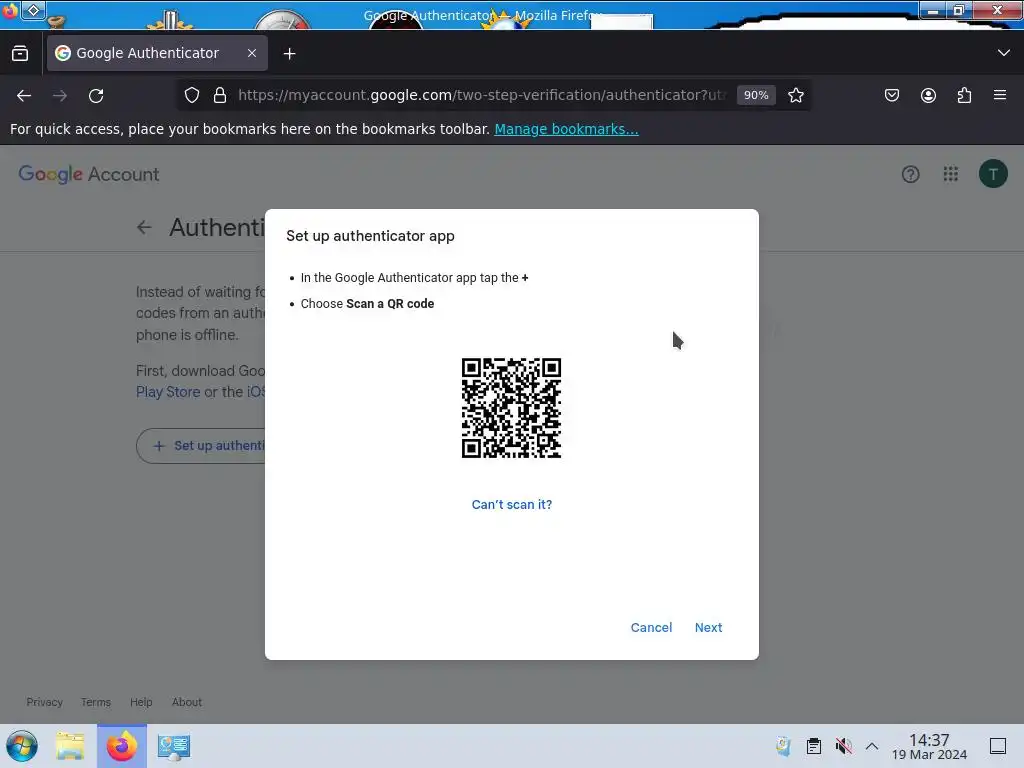Click Next in the setup dialog
The image size is (1024, 768).
(x=708, y=628)
